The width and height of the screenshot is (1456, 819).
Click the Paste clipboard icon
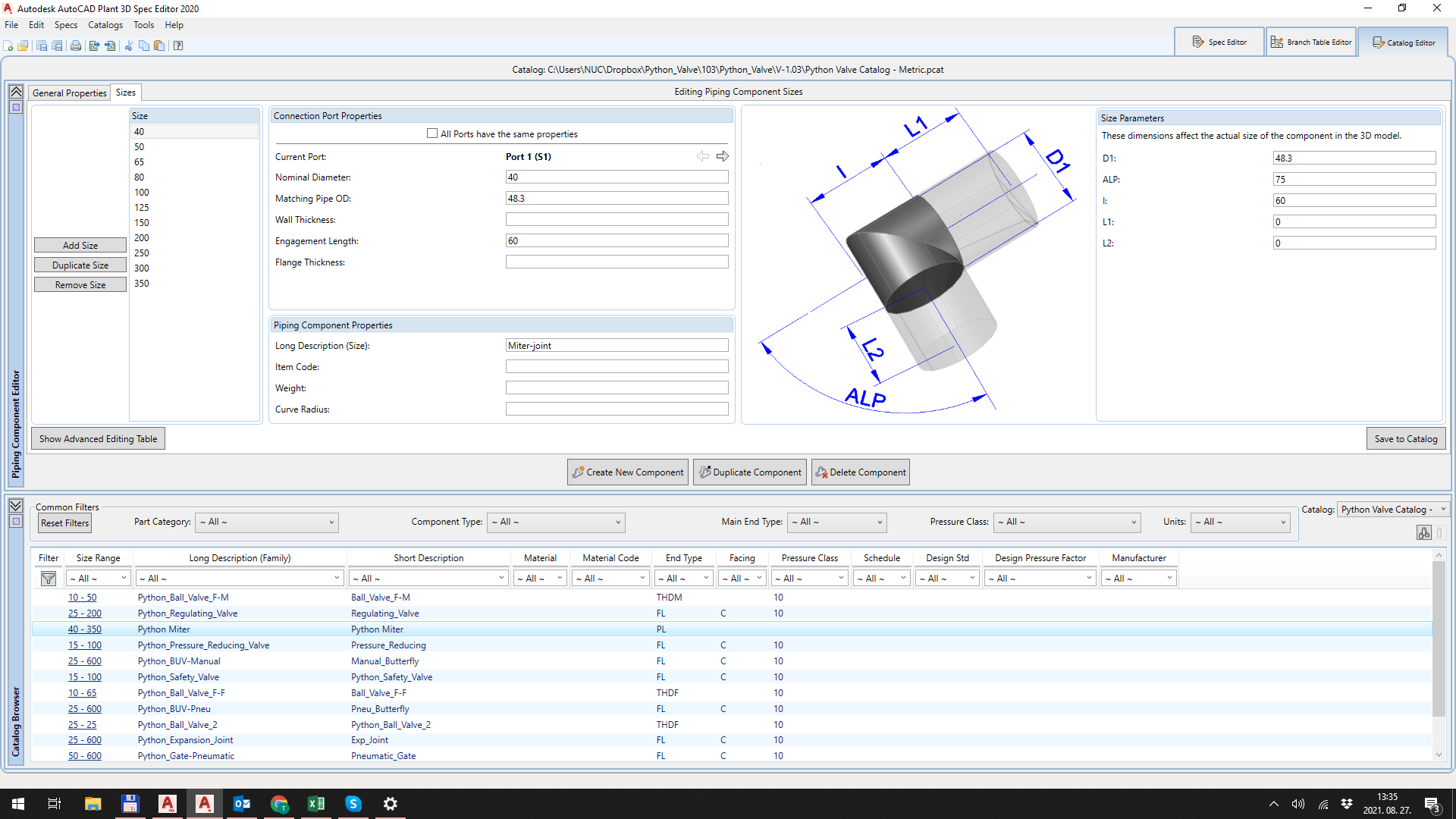[x=159, y=45]
